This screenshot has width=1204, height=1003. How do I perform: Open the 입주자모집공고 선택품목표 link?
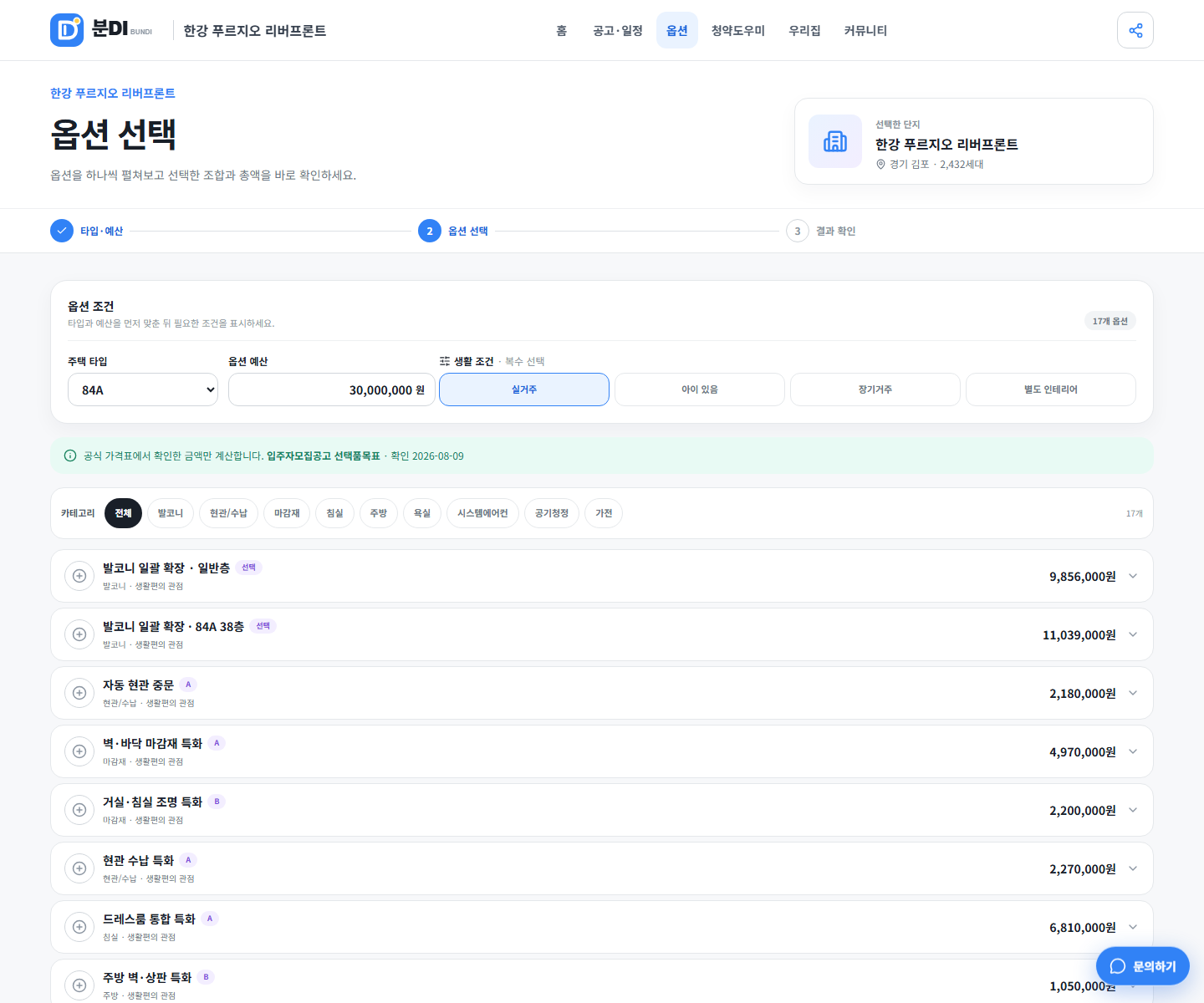[323, 456]
